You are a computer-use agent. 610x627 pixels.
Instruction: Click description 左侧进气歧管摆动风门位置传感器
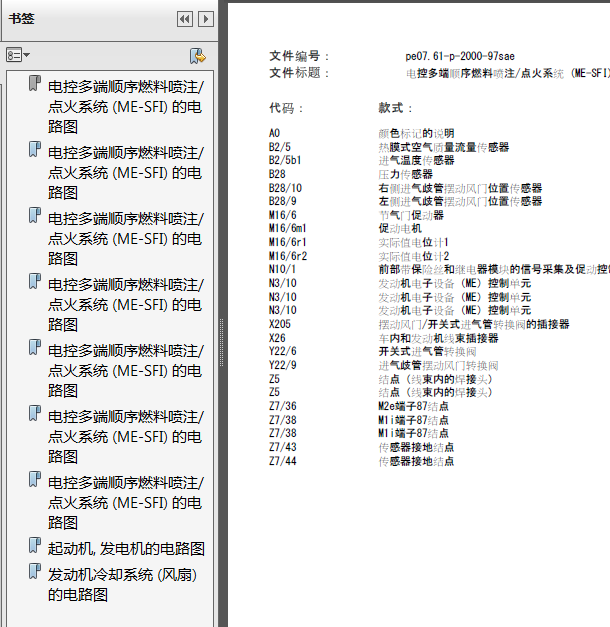click(x=460, y=201)
